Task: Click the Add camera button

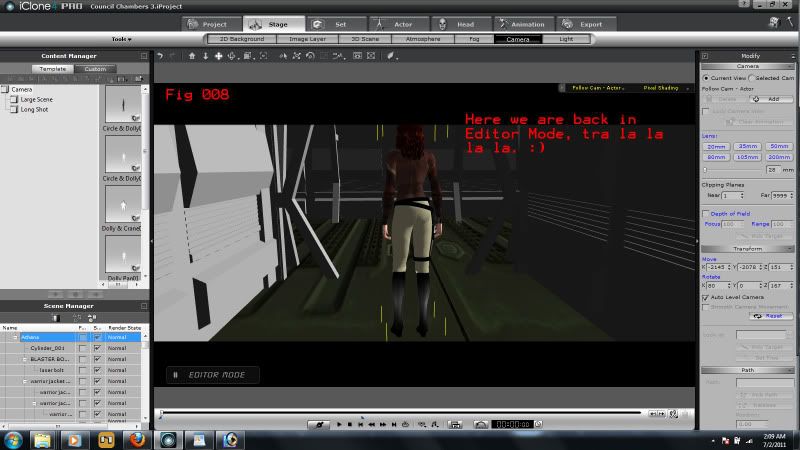Action: tap(769, 99)
